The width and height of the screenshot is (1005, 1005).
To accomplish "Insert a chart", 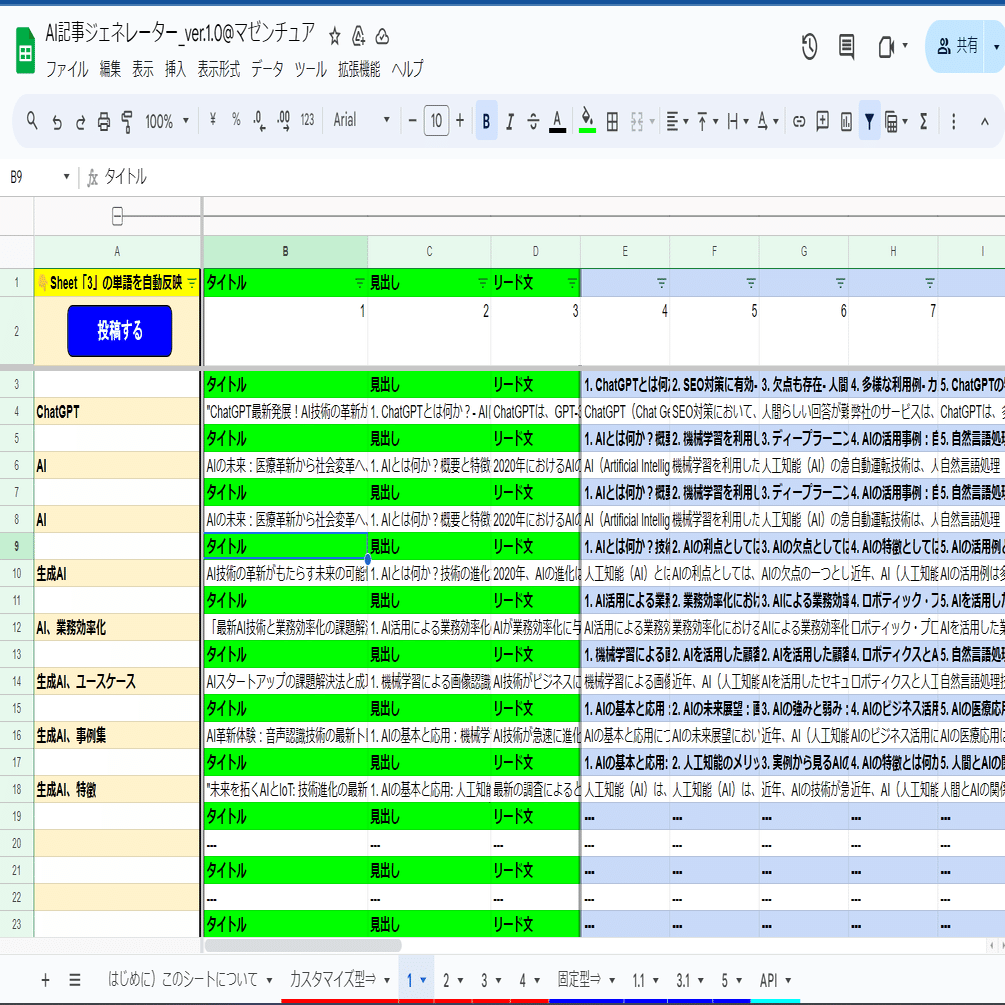I will pos(846,121).
